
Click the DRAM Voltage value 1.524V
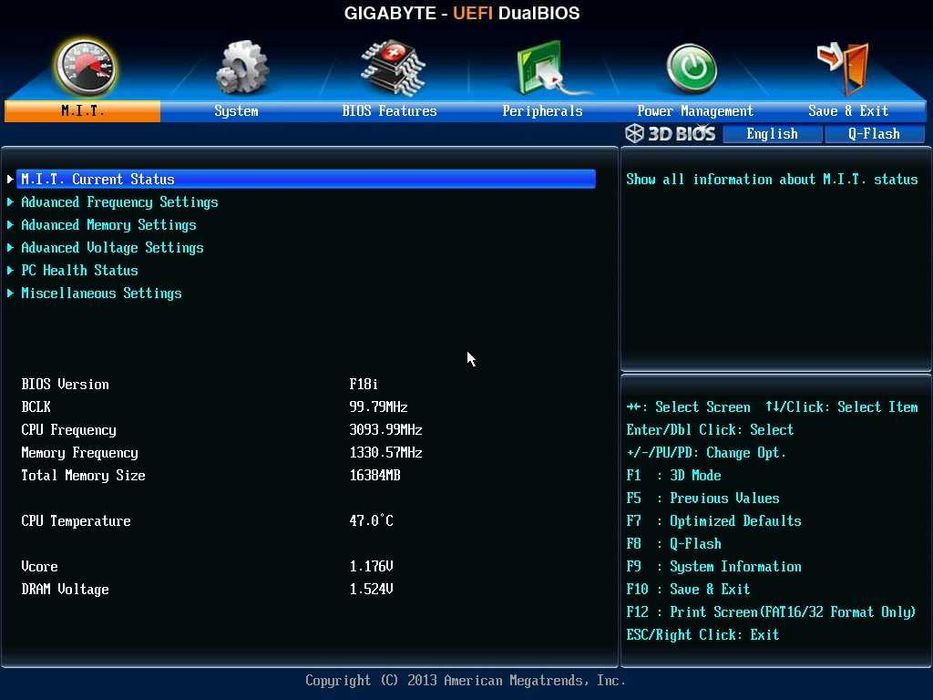click(371, 589)
